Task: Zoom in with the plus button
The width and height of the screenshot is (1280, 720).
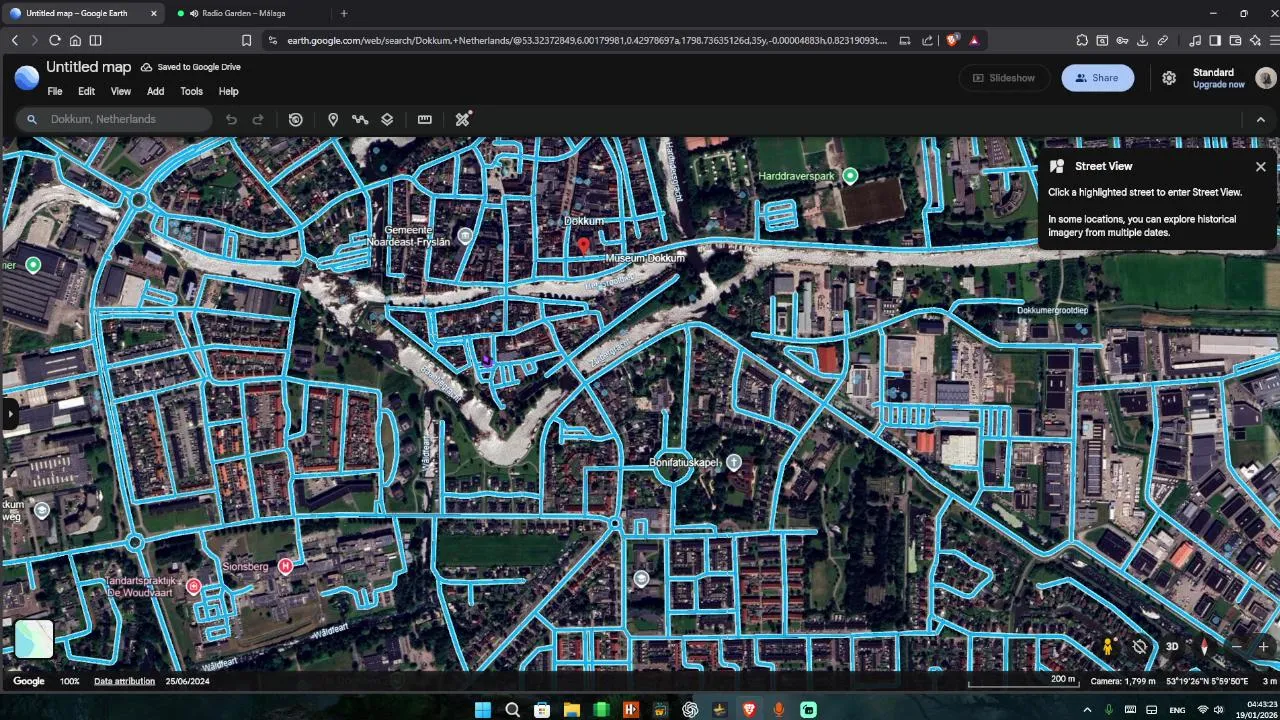Action: tap(1263, 646)
